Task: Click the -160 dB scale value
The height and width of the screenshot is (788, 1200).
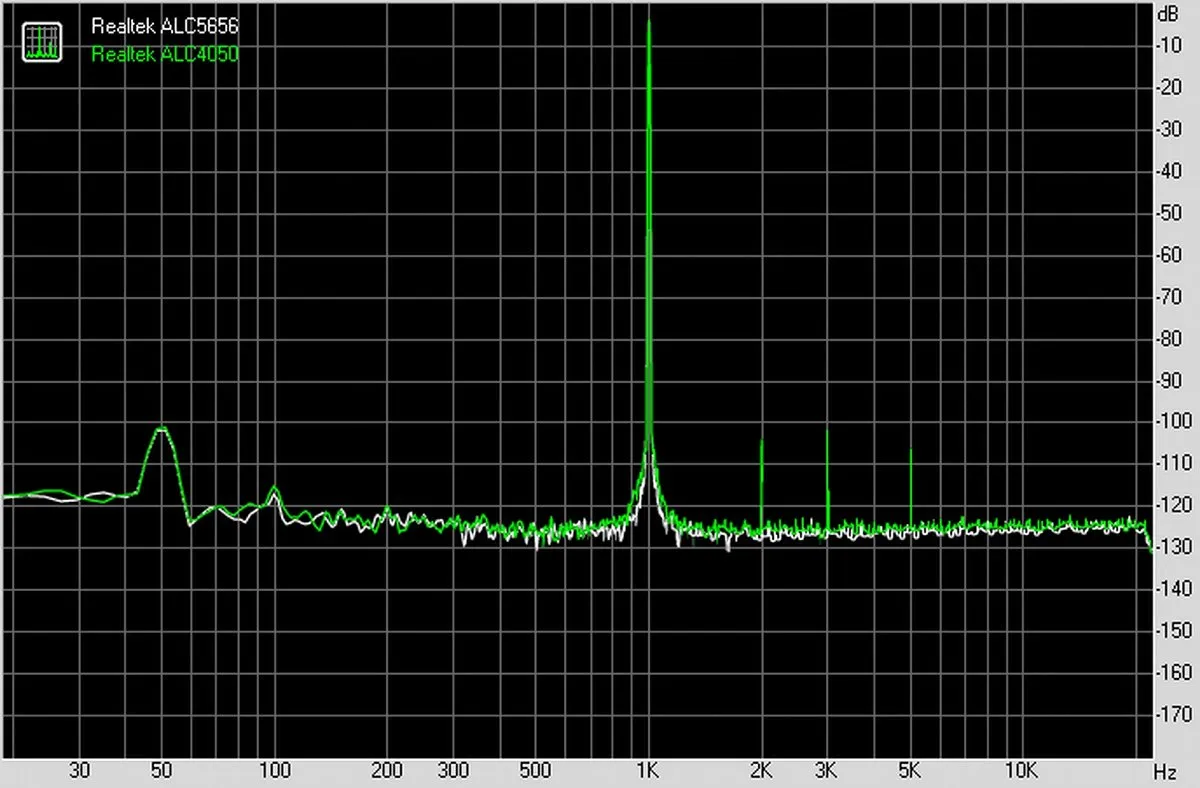Action: coord(1173,673)
